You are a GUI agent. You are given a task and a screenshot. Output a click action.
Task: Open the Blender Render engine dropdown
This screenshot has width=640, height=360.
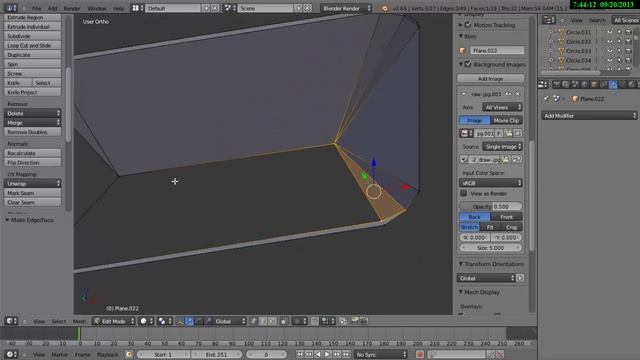[x=346, y=8]
